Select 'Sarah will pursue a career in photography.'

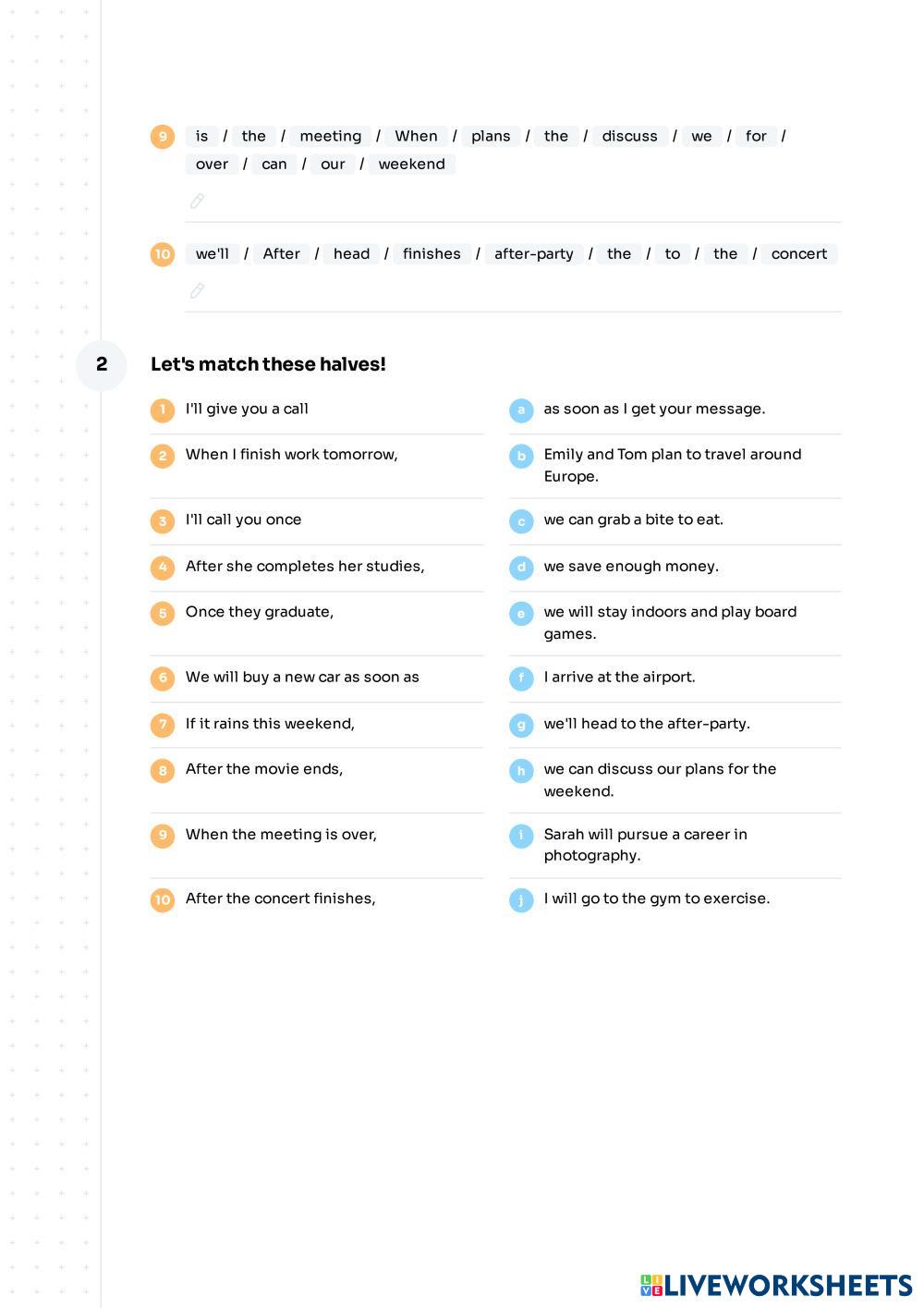(646, 845)
